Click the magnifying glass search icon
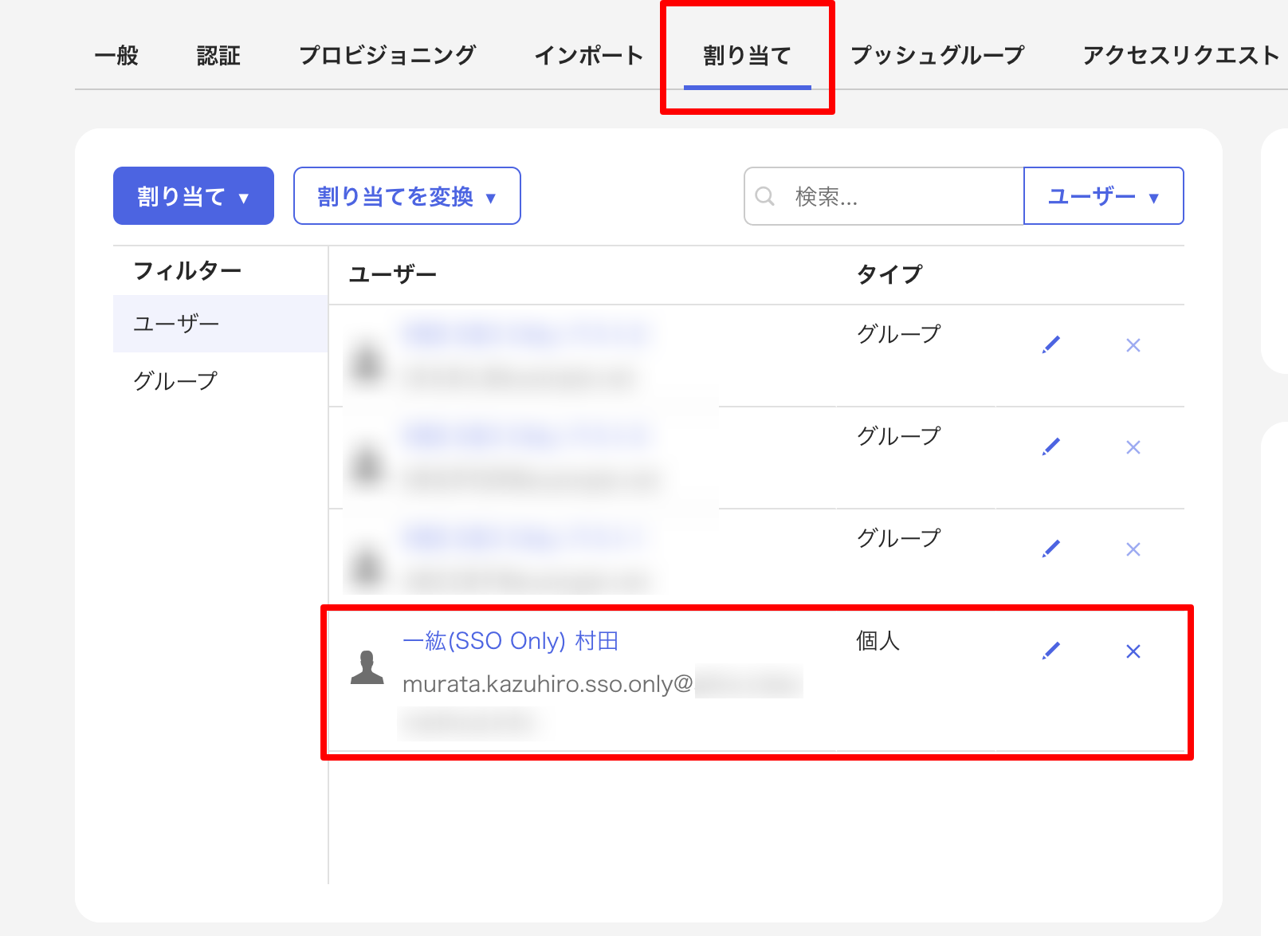Image resolution: width=1288 pixels, height=936 pixels. [x=764, y=195]
